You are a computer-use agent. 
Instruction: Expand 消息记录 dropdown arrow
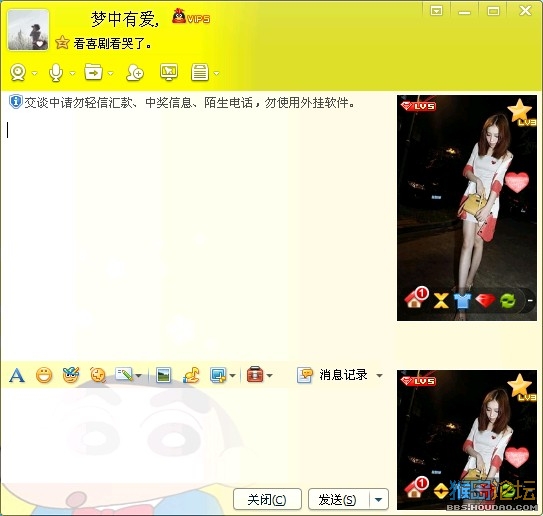380,375
